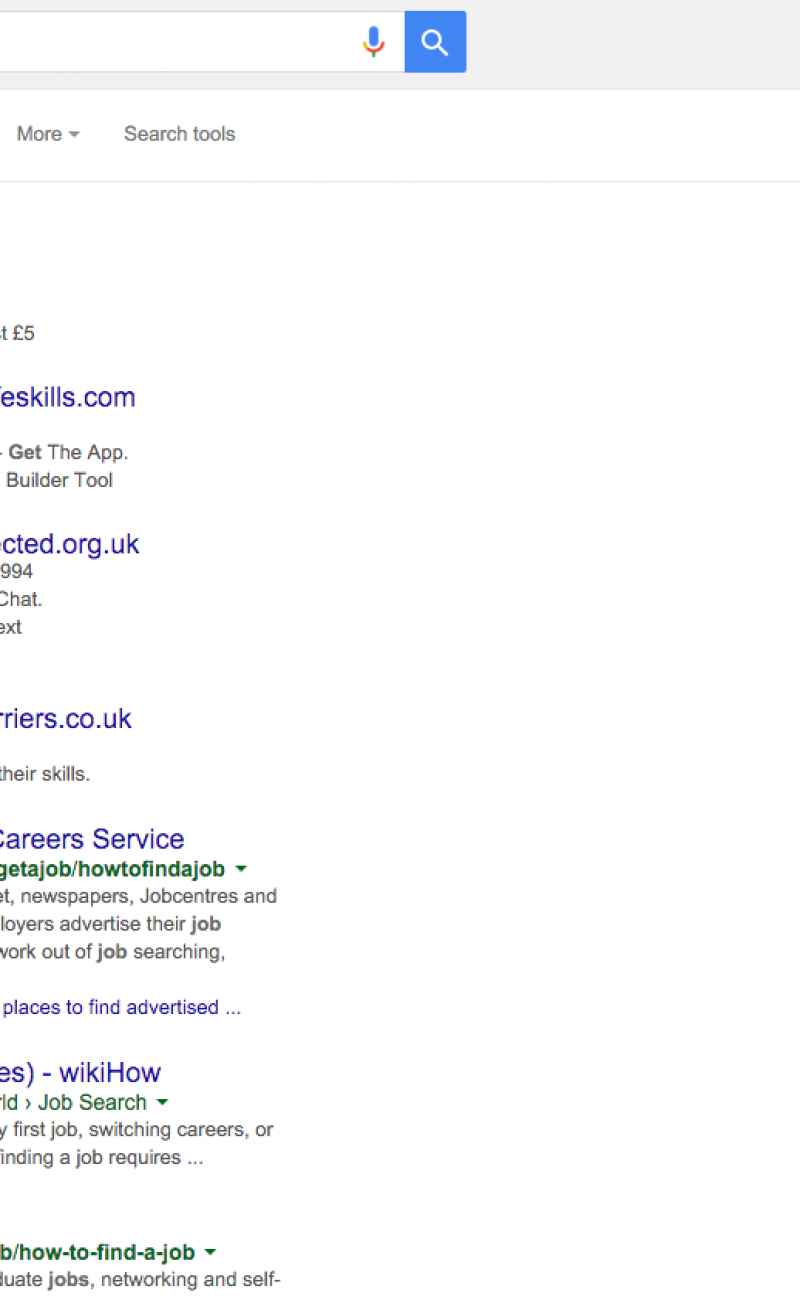This screenshot has height=1300, width=800.
Task: Open the ected.org.uk ad link
Action: 69,544
